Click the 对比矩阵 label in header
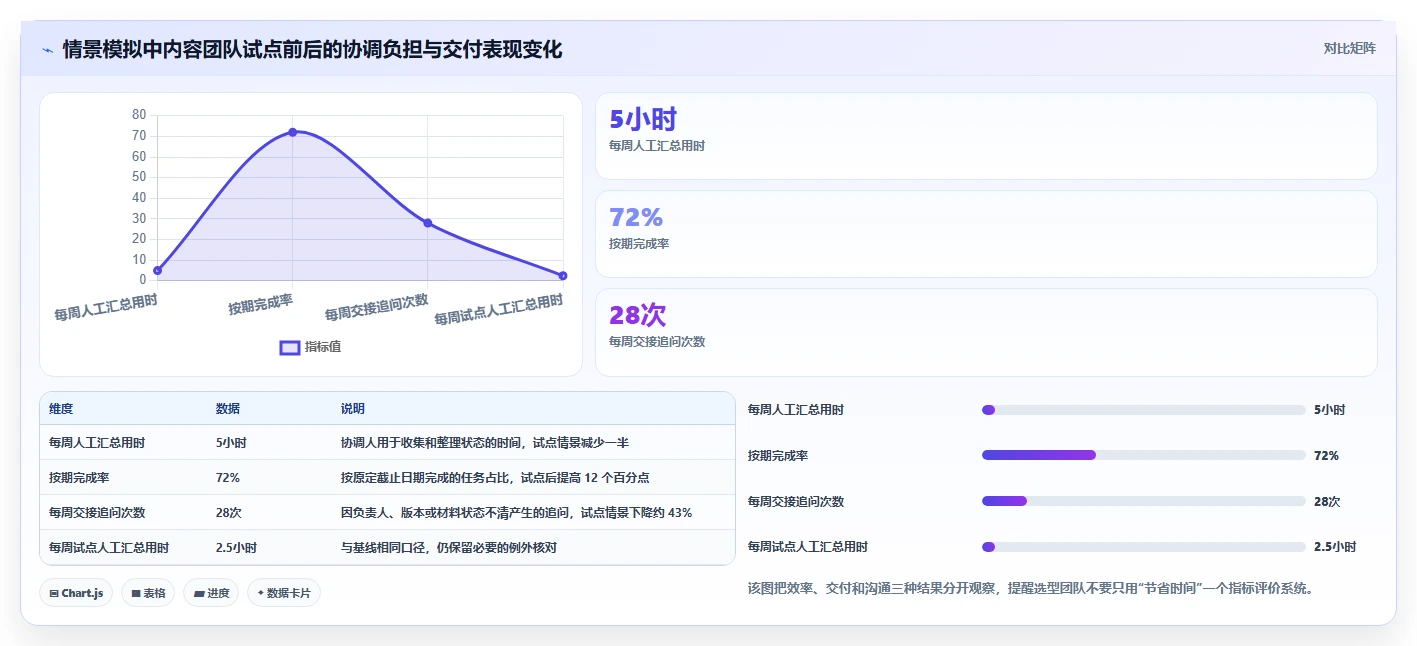1417x646 pixels. 1349,48
